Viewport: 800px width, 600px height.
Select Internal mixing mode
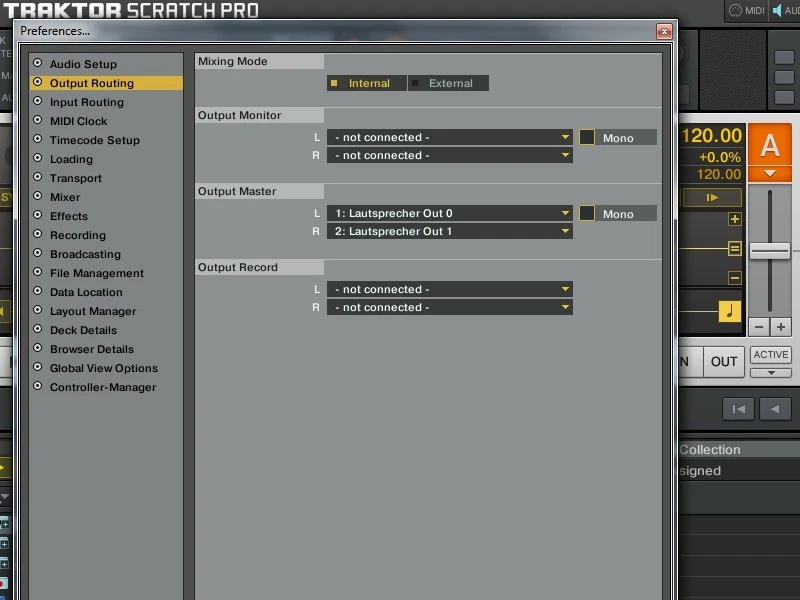366,83
